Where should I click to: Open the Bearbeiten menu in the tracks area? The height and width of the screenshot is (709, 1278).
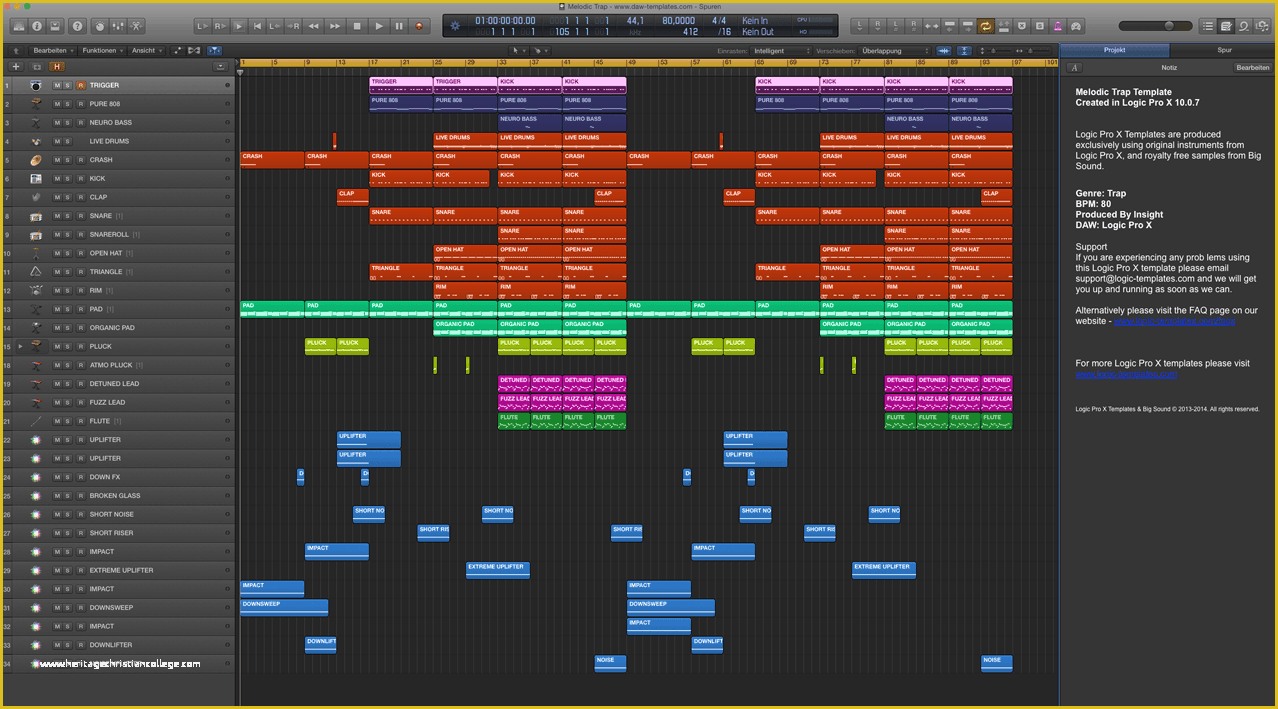[52, 50]
